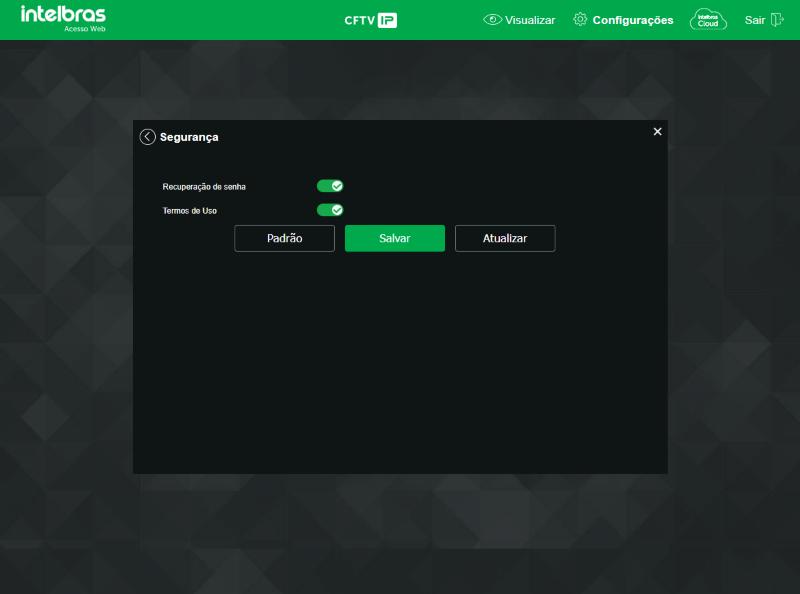This screenshot has width=800, height=594.
Task: Click the Configurações gear icon
Action: coord(580,19)
